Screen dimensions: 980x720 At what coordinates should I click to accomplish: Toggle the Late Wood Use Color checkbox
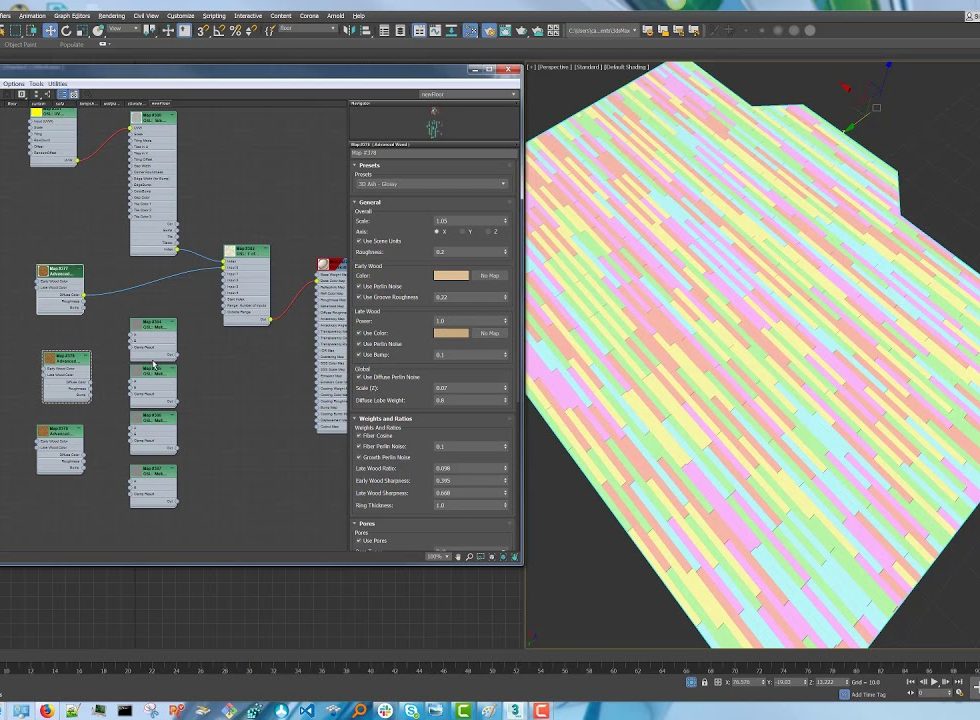[x=359, y=333]
